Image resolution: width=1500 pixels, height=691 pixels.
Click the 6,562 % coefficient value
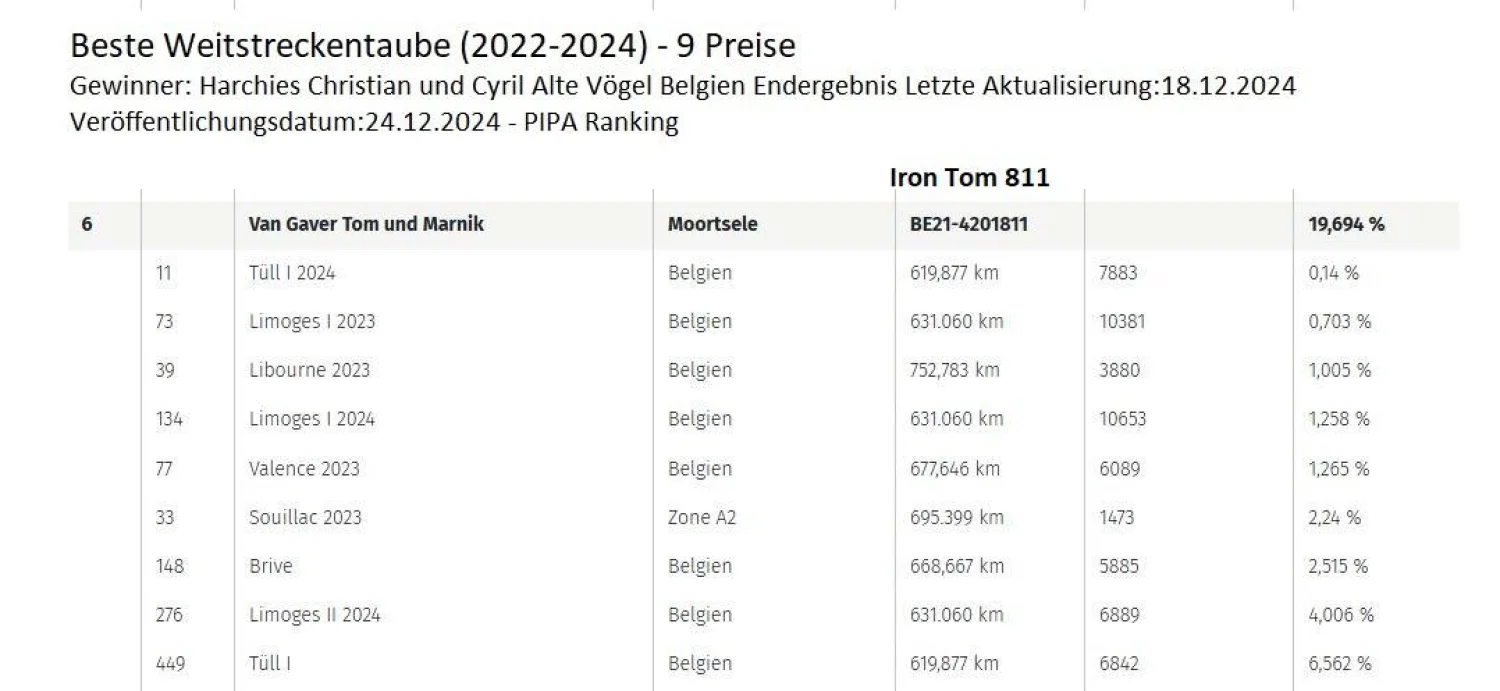[1340, 663]
